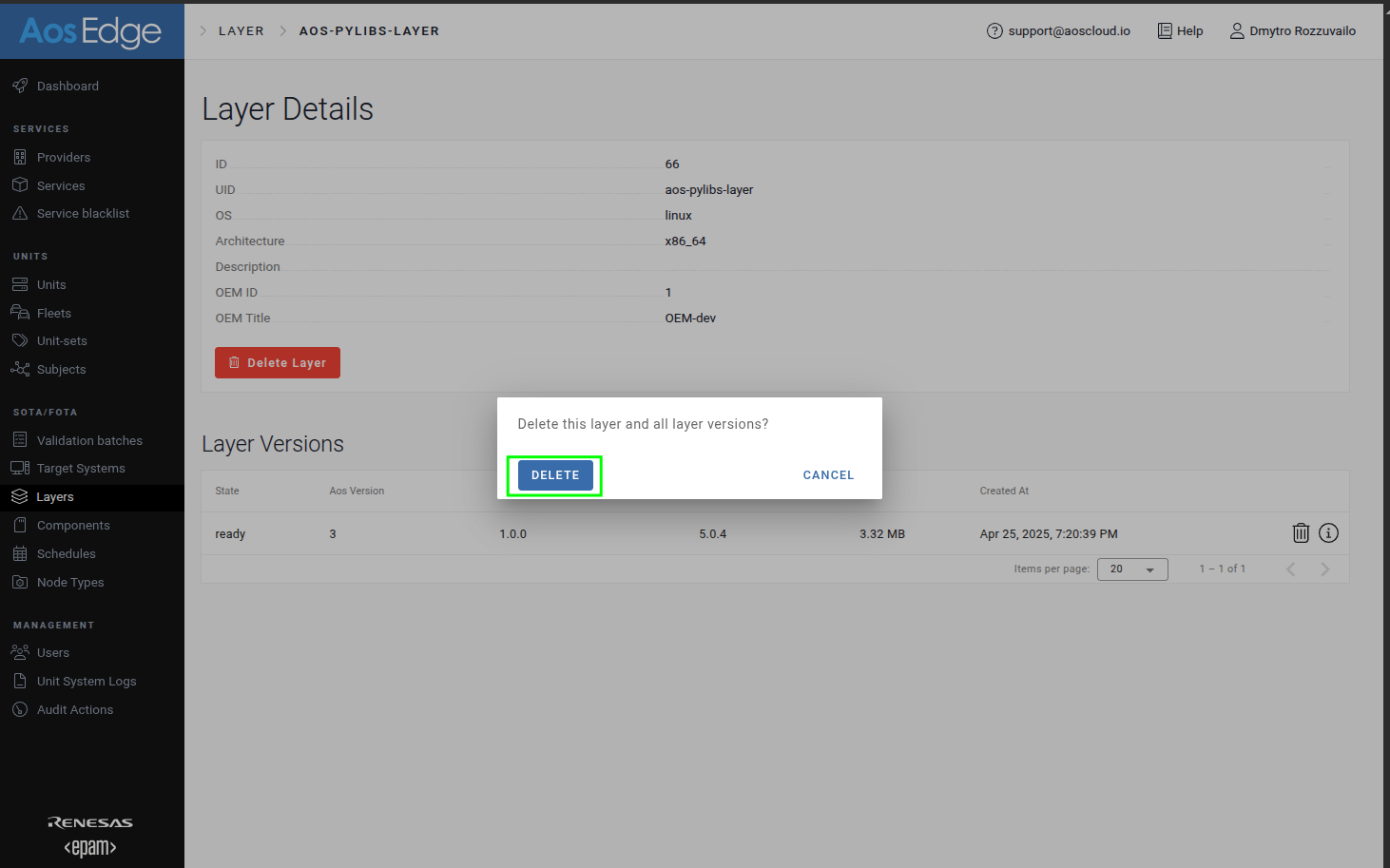Confirm deletion by clicking DELETE
The width and height of the screenshot is (1390, 868).
click(x=555, y=474)
